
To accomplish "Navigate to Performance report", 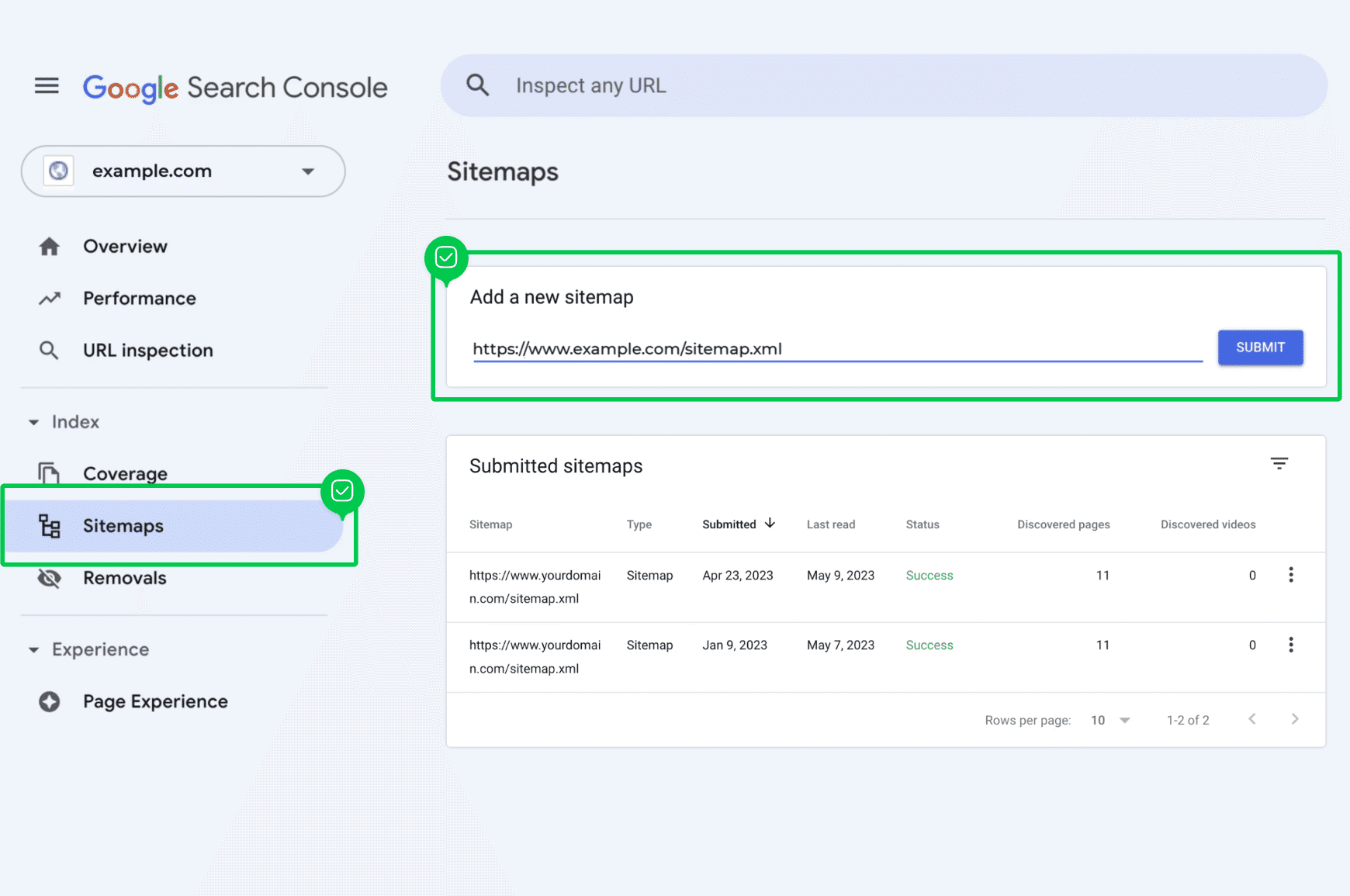I will (x=139, y=299).
